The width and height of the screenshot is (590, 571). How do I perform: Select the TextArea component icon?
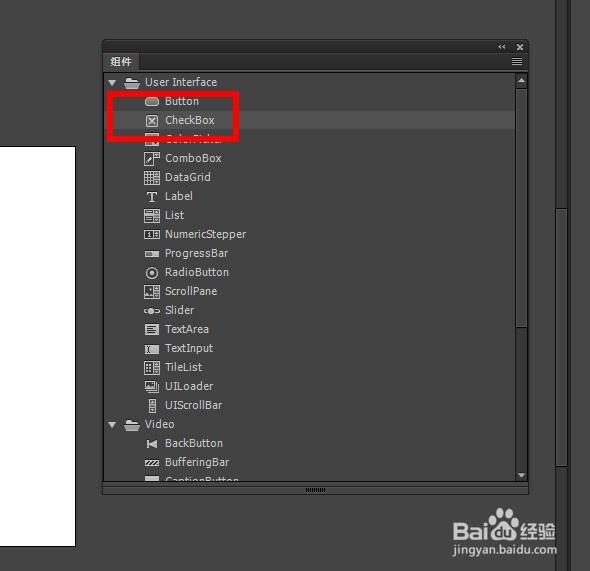152,330
